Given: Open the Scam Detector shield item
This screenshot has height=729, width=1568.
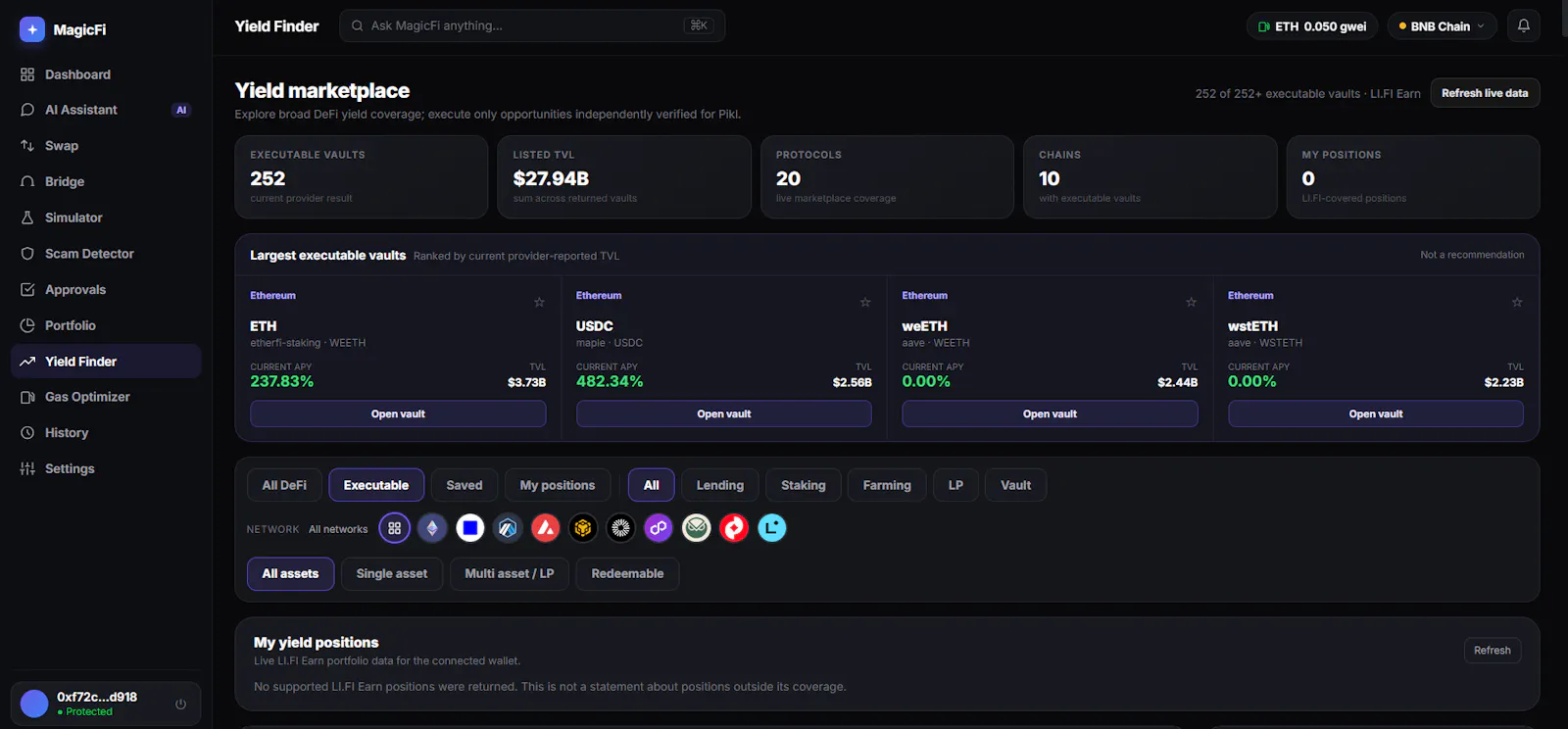Looking at the screenshot, I should pos(106,254).
